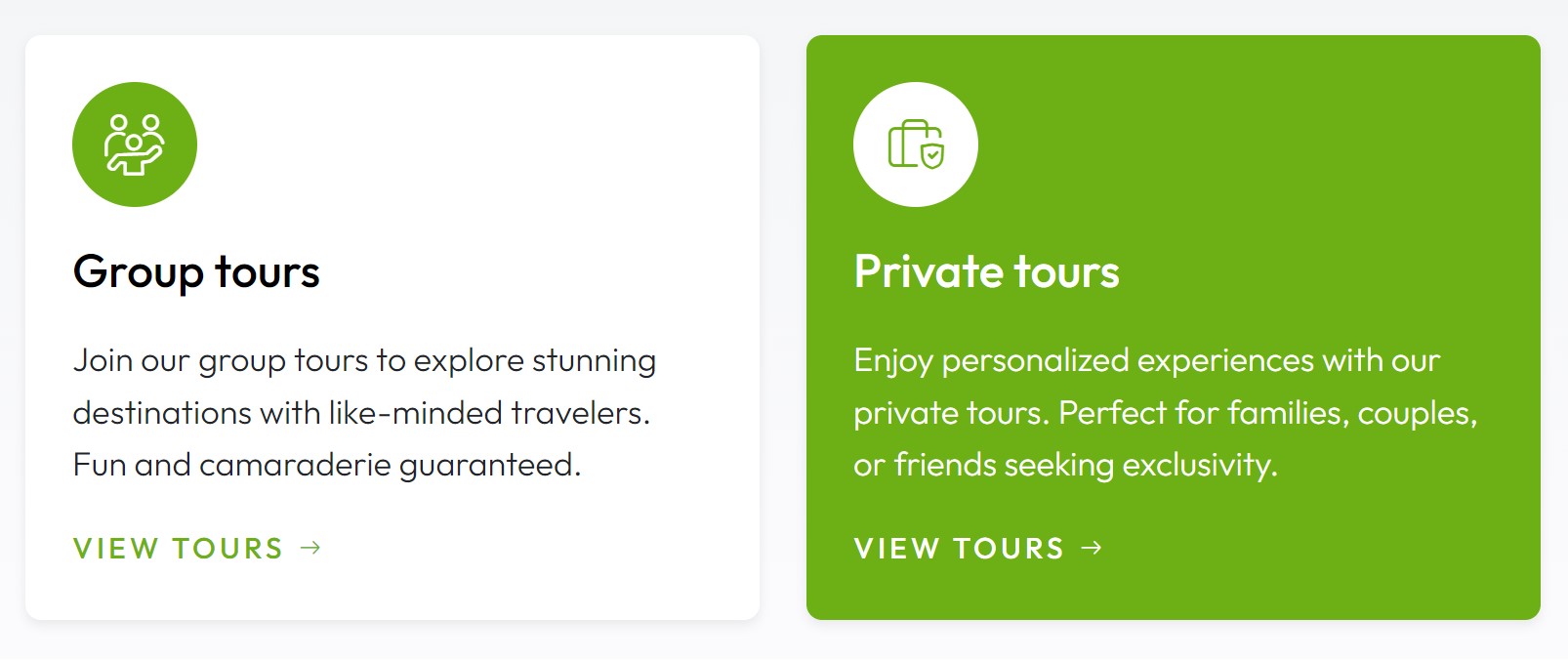The image size is (1568, 660).
Task: Click the white arrow after Private VIEW TOURS
Action: (1092, 548)
